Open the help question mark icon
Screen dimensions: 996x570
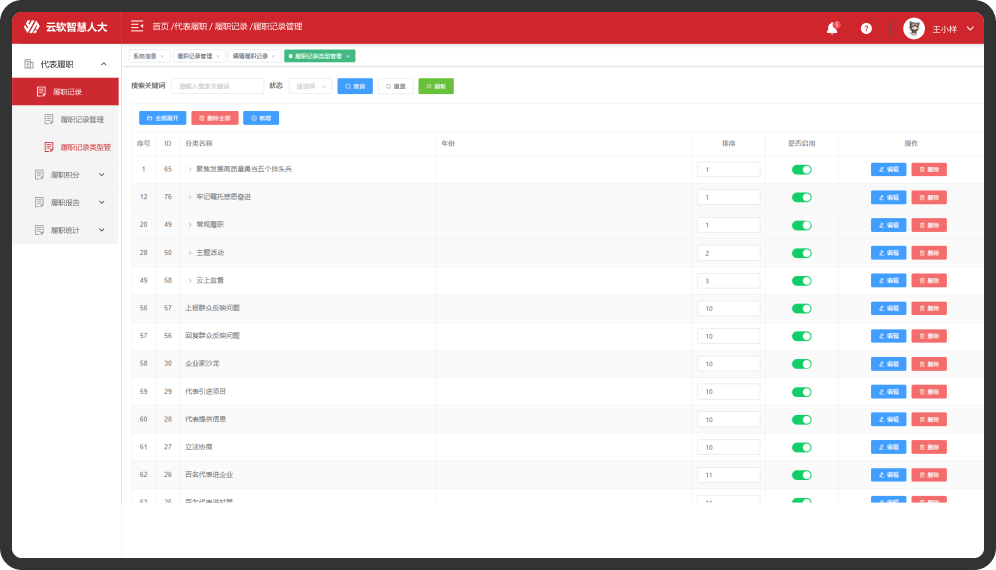(x=866, y=29)
